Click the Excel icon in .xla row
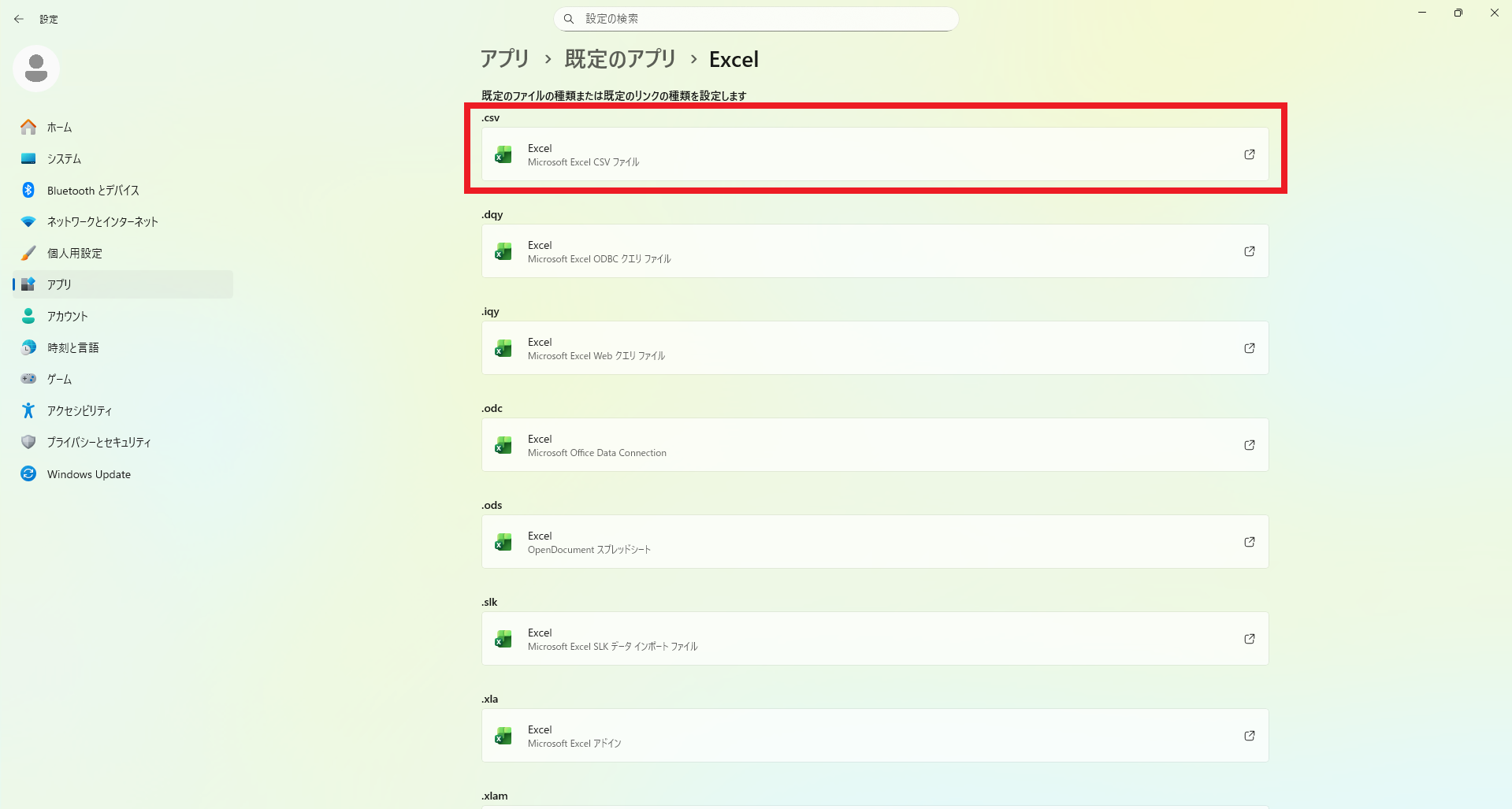Screen dimensions: 1512x809 503,736
